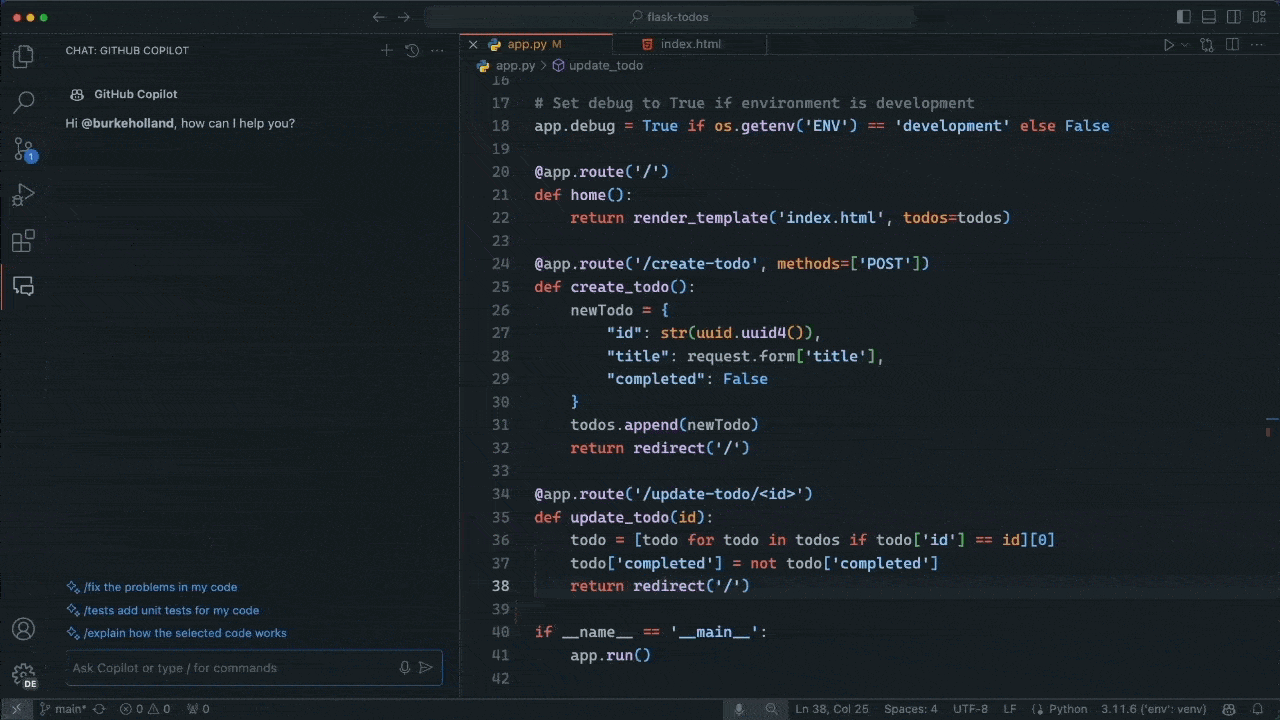Image resolution: width=1280 pixels, height=720 pixels.
Task: Open the Accounts menu in activity bar
Action: (x=23, y=629)
